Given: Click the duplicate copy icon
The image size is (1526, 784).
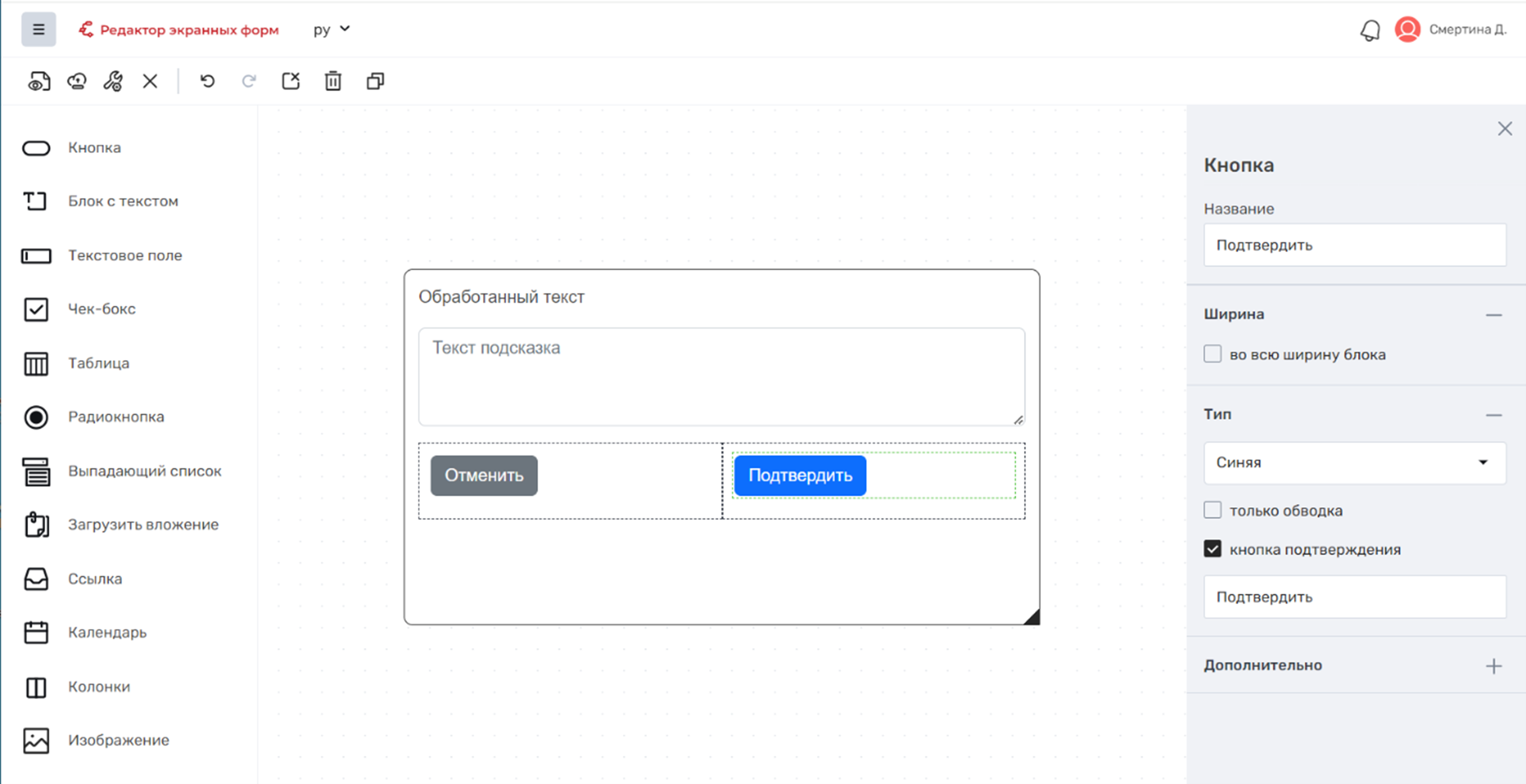Looking at the screenshot, I should pyautogui.click(x=376, y=81).
